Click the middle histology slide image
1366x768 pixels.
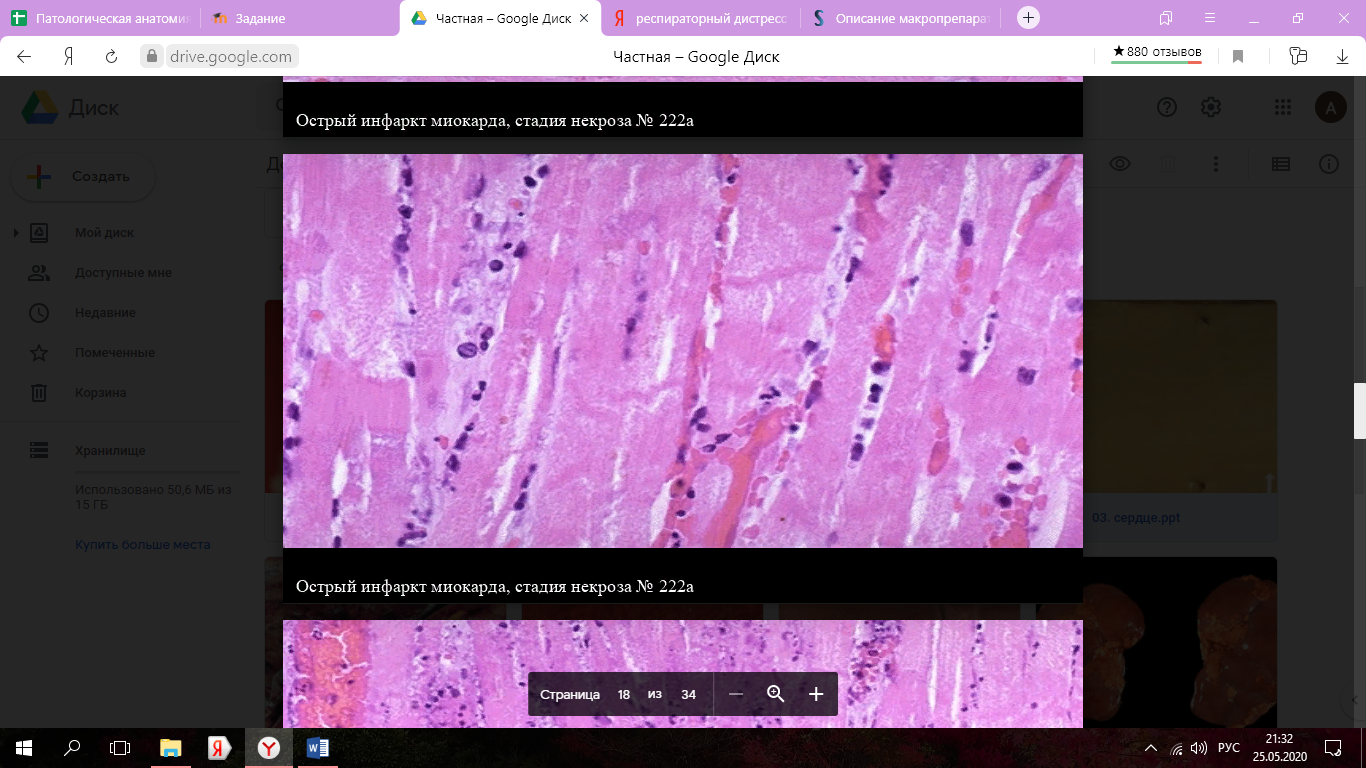click(683, 351)
